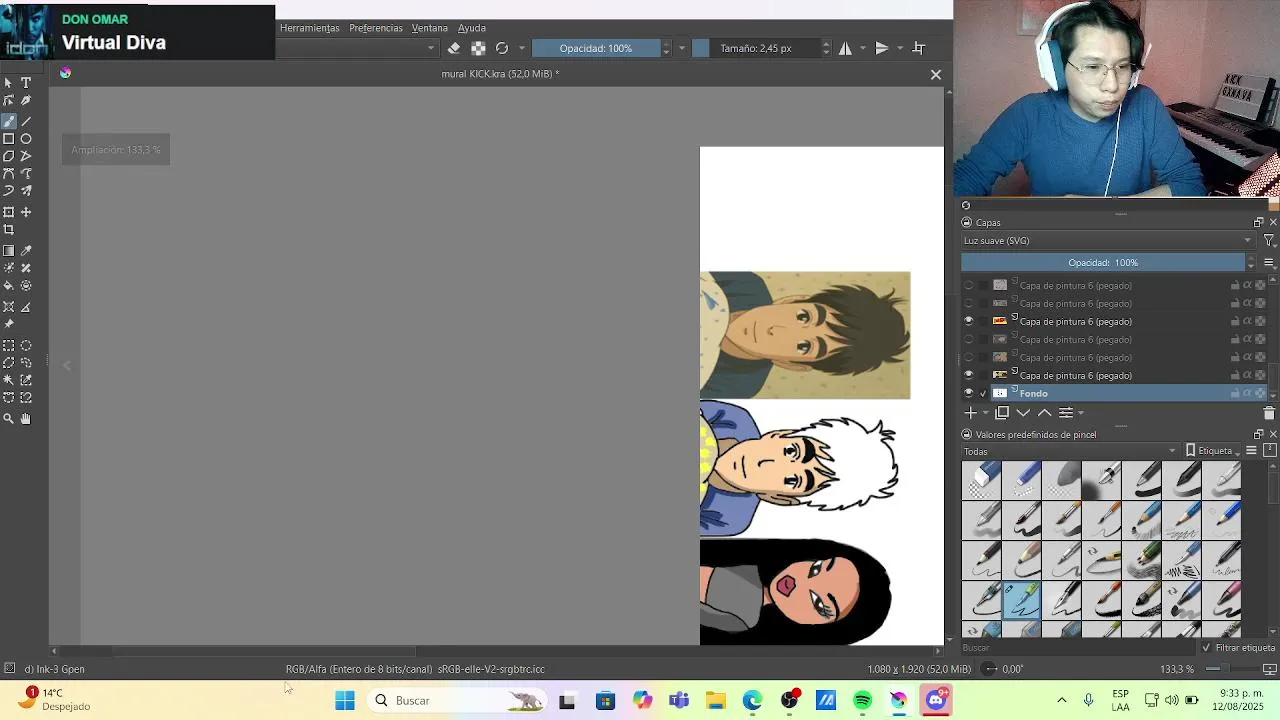Adjust the brush Opacidad slider in toolbar
Image resolution: width=1280 pixels, height=720 pixels.
596,48
